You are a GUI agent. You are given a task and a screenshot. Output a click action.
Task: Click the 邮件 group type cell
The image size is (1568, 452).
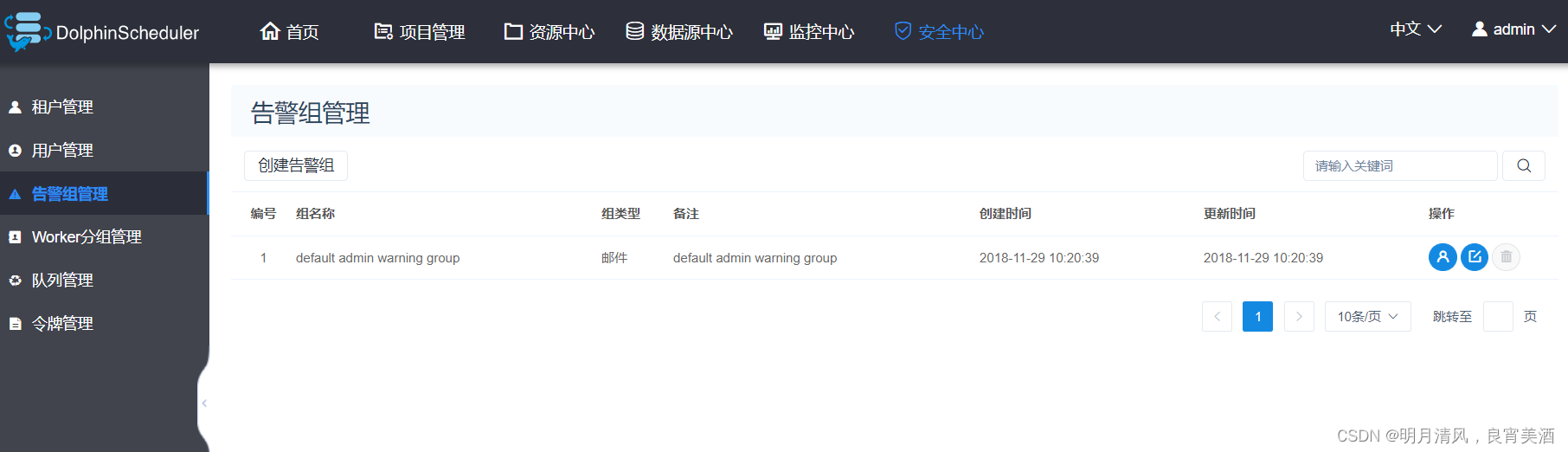(x=614, y=258)
